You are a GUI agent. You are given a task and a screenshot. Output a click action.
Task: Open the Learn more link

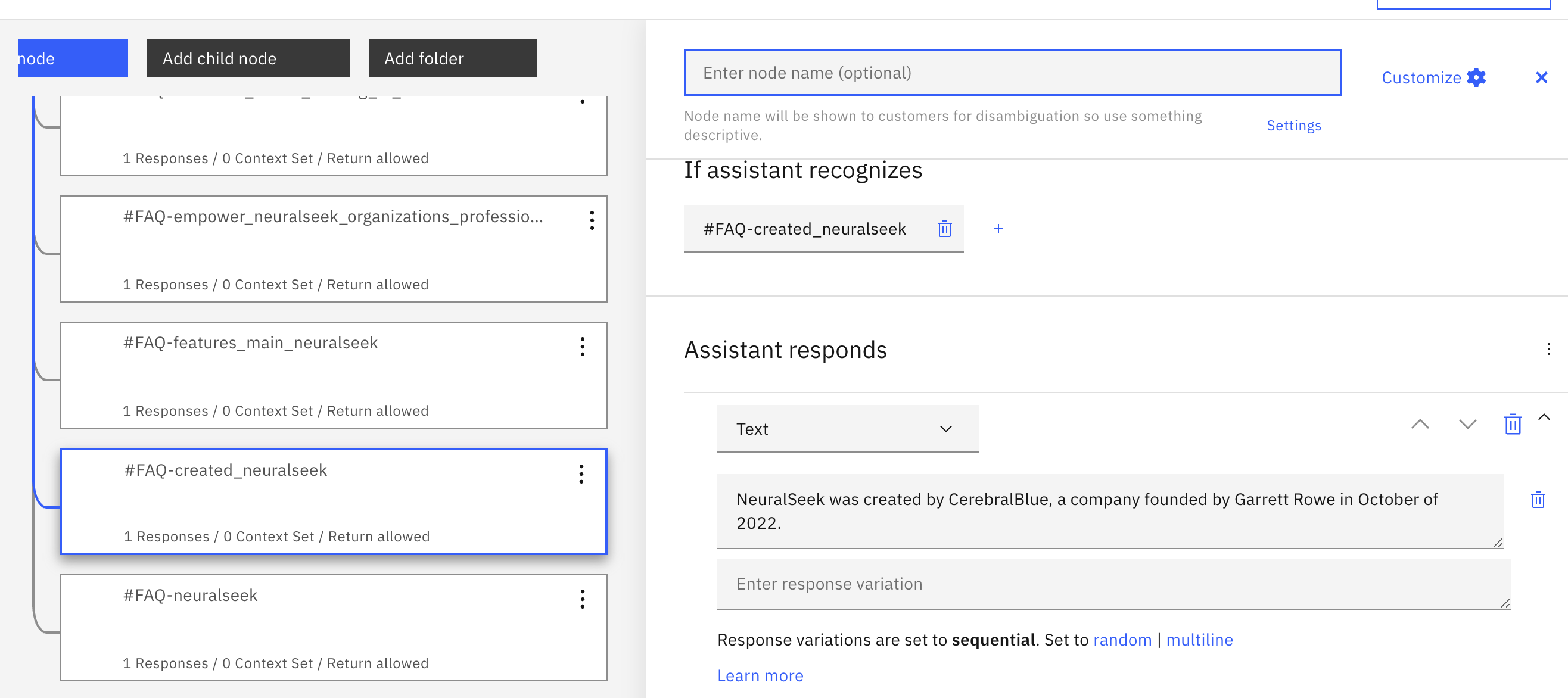pyautogui.click(x=760, y=676)
